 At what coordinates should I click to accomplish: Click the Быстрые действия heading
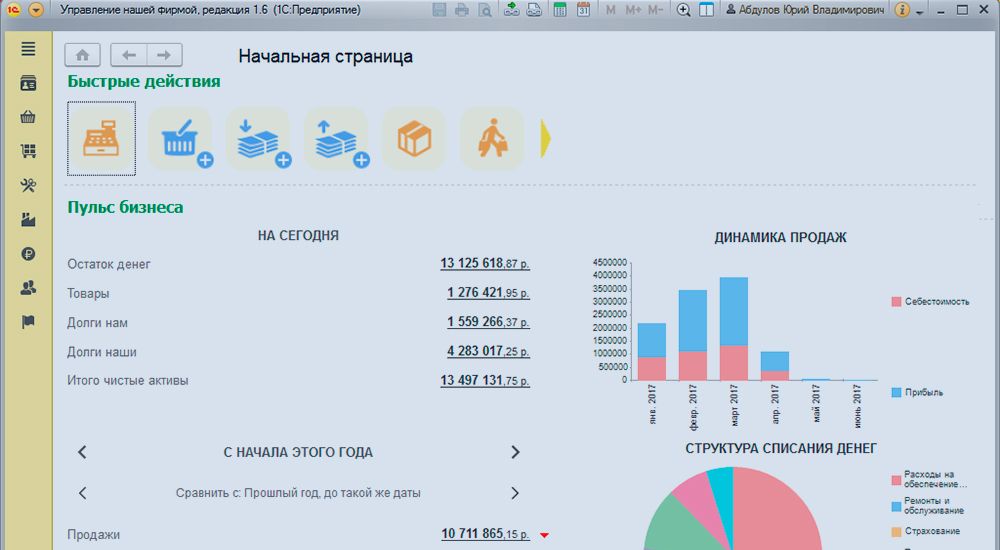(x=144, y=82)
